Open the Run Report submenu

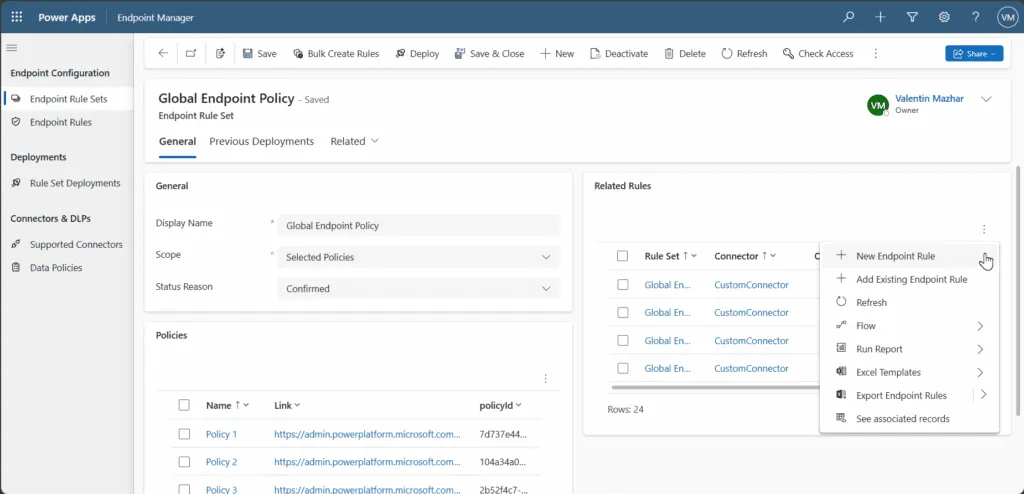(909, 349)
